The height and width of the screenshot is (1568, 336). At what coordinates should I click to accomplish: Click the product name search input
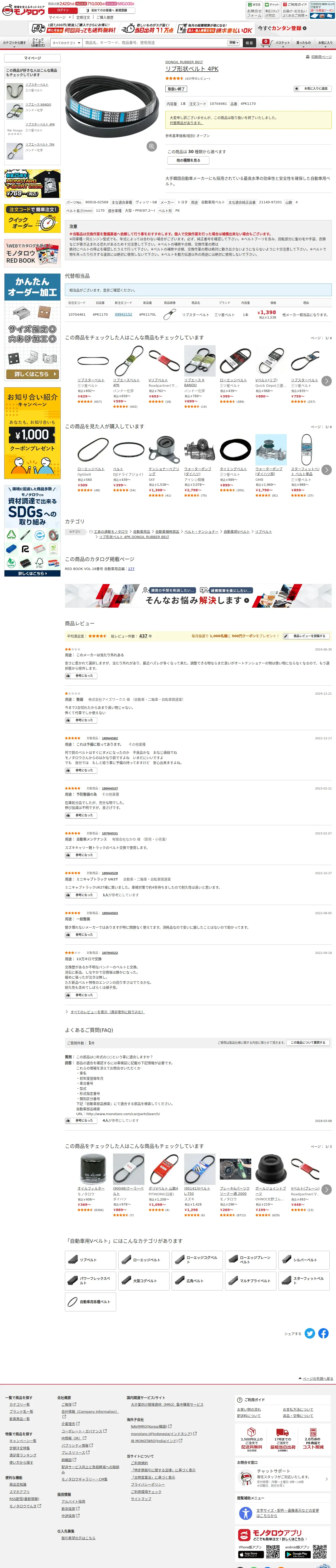coord(155,43)
